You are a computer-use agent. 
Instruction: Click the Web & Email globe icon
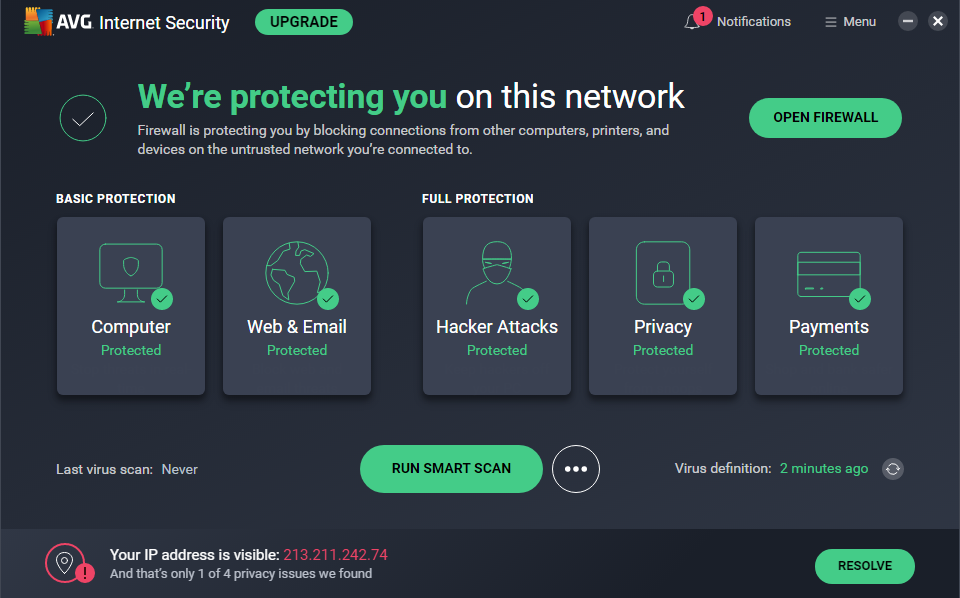(297, 272)
